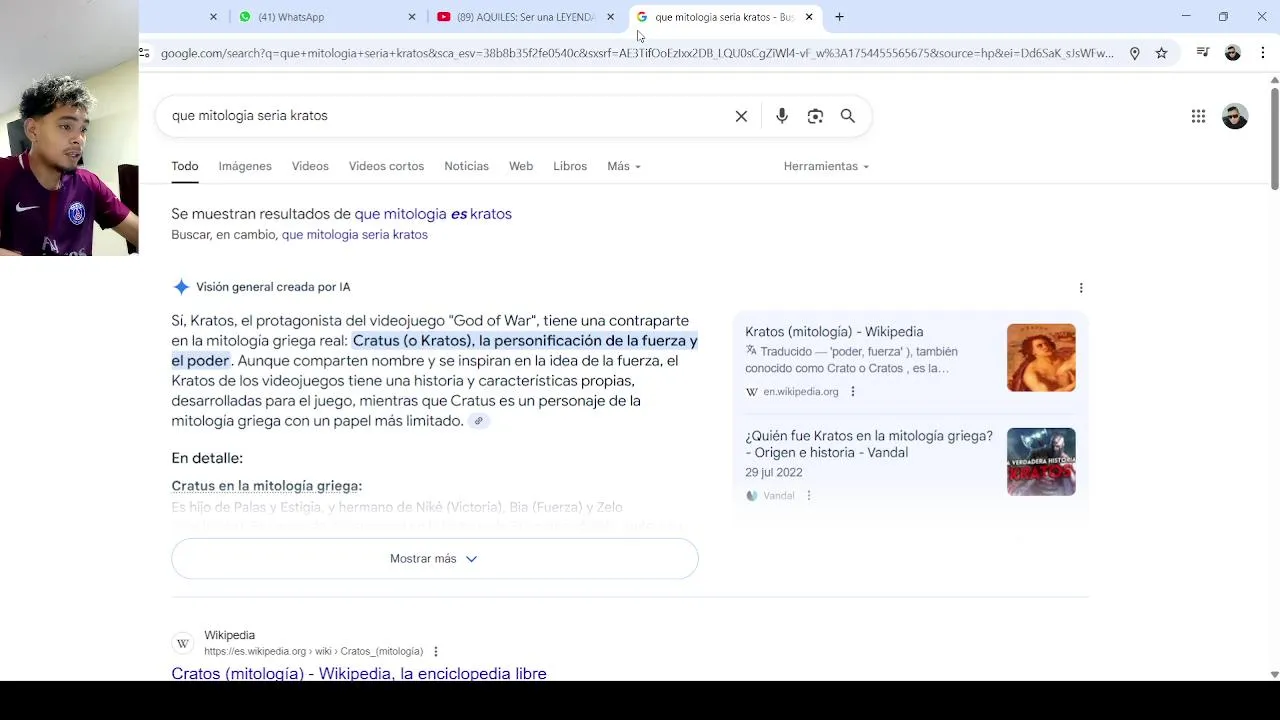This screenshot has width=1280, height=720.
Task: Click the es.wikipedia.org result URL
Action: point(313,652)
